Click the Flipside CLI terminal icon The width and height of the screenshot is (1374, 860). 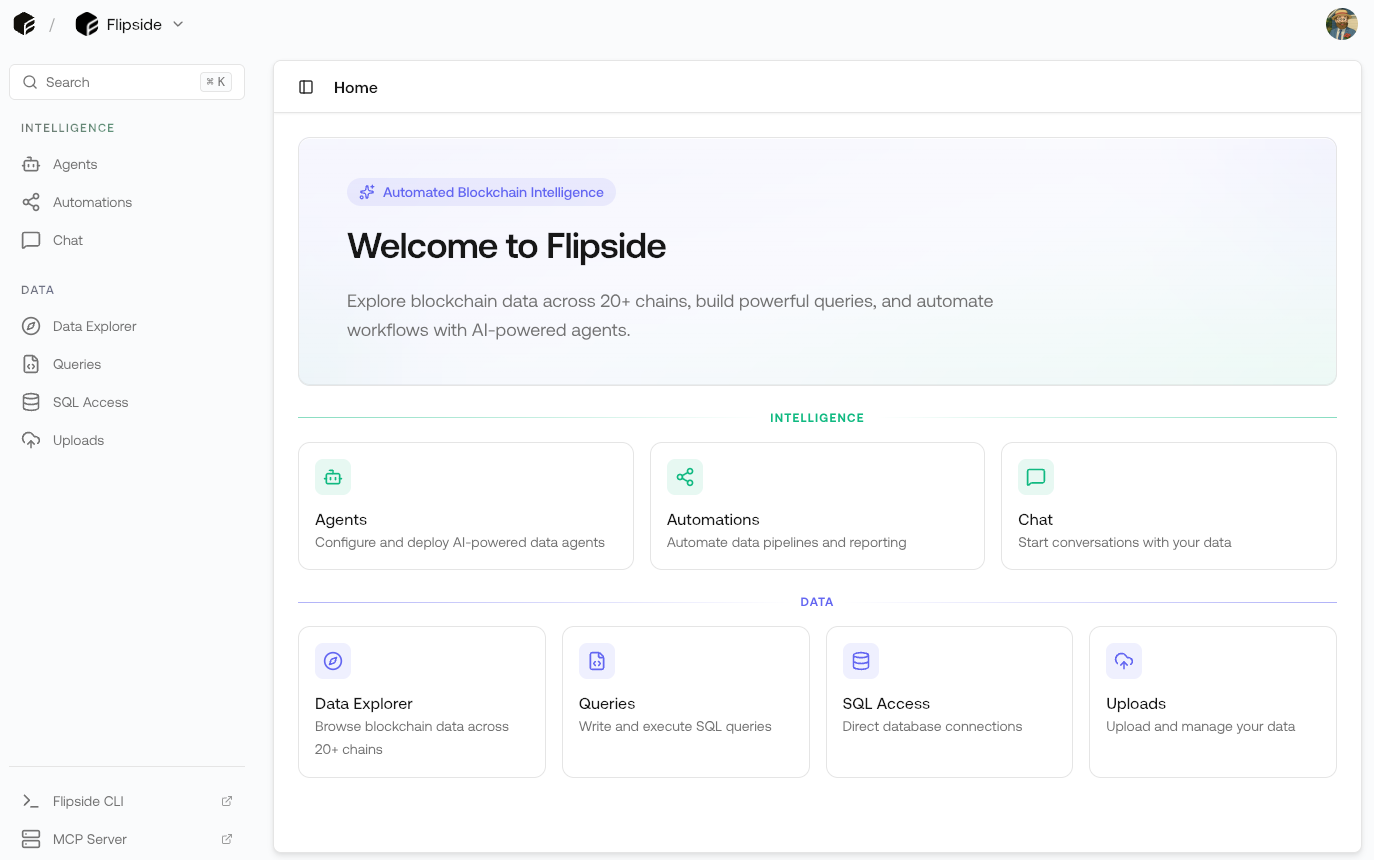(x=31, y=801)
